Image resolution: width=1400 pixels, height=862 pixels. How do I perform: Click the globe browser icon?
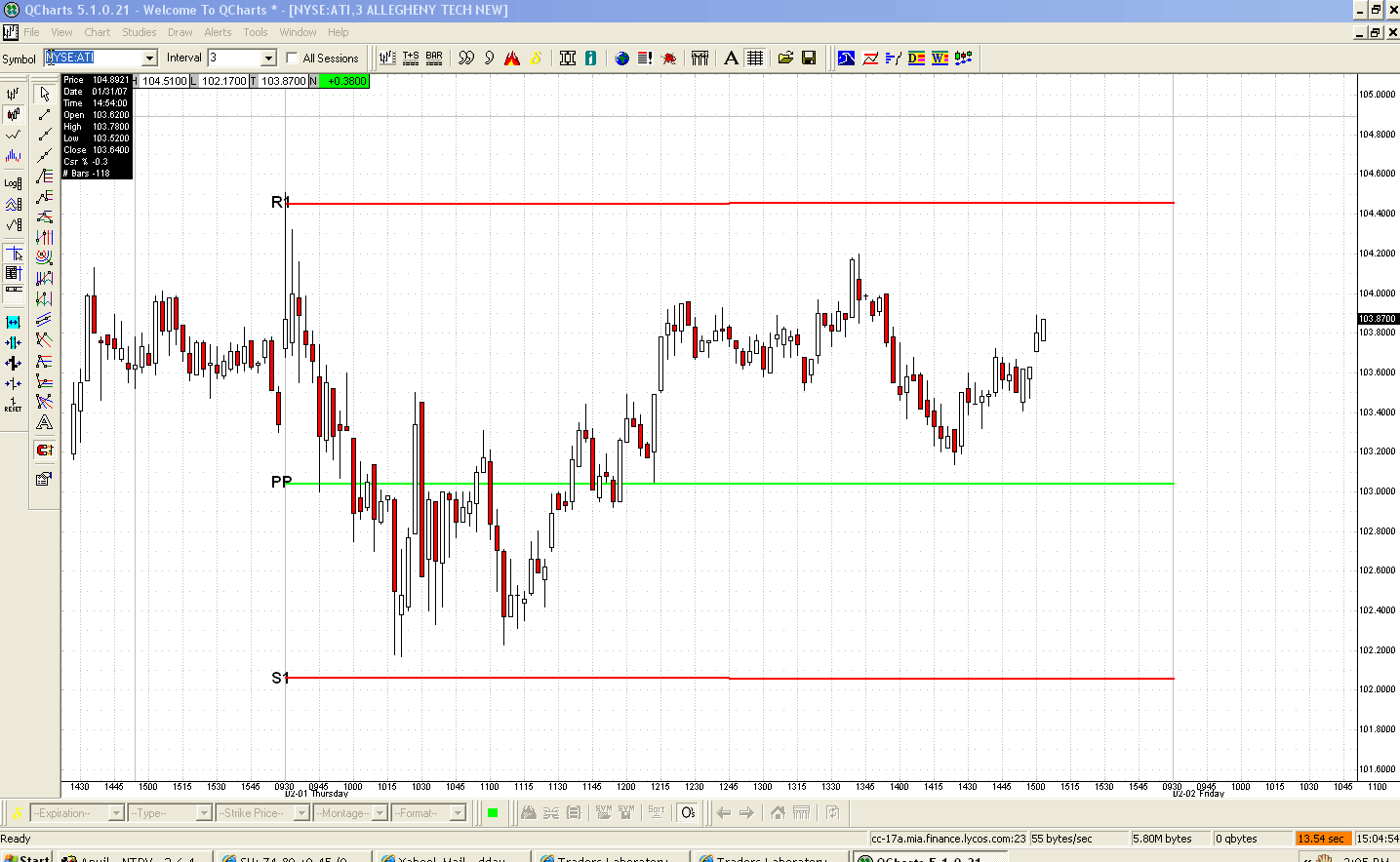pos(622,59)
